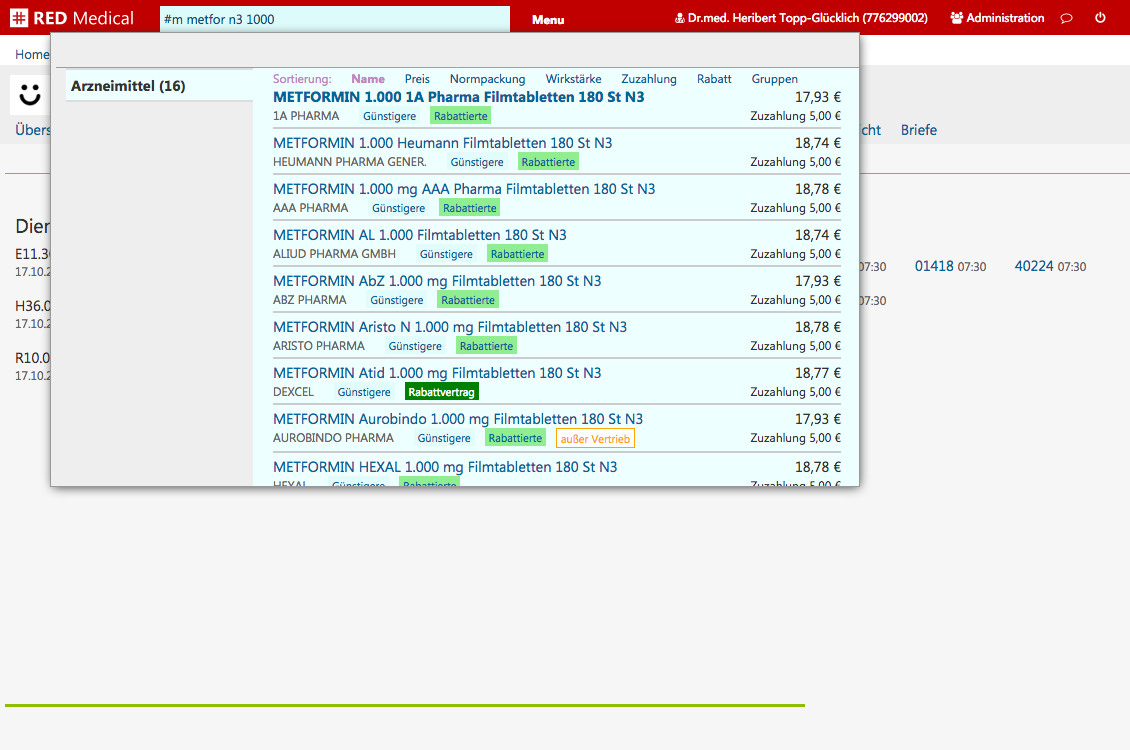Click Günstigere for ALIUD PHARMA GMBH
Image resolution: width=1130 pixels, height=750 pixels.
pos(446,254)
